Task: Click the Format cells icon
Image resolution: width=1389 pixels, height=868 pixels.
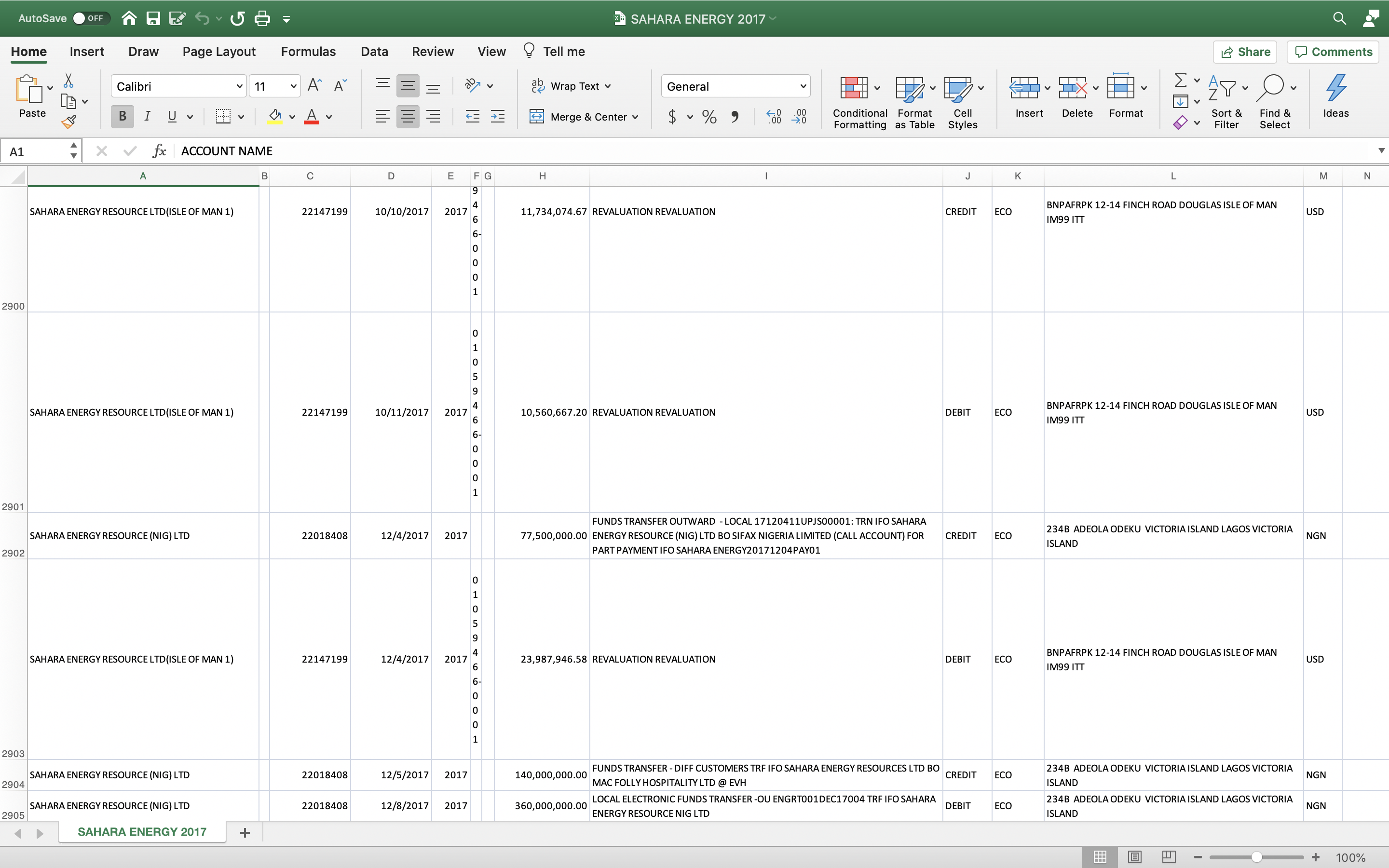Action: click(x=1121, y=87)
